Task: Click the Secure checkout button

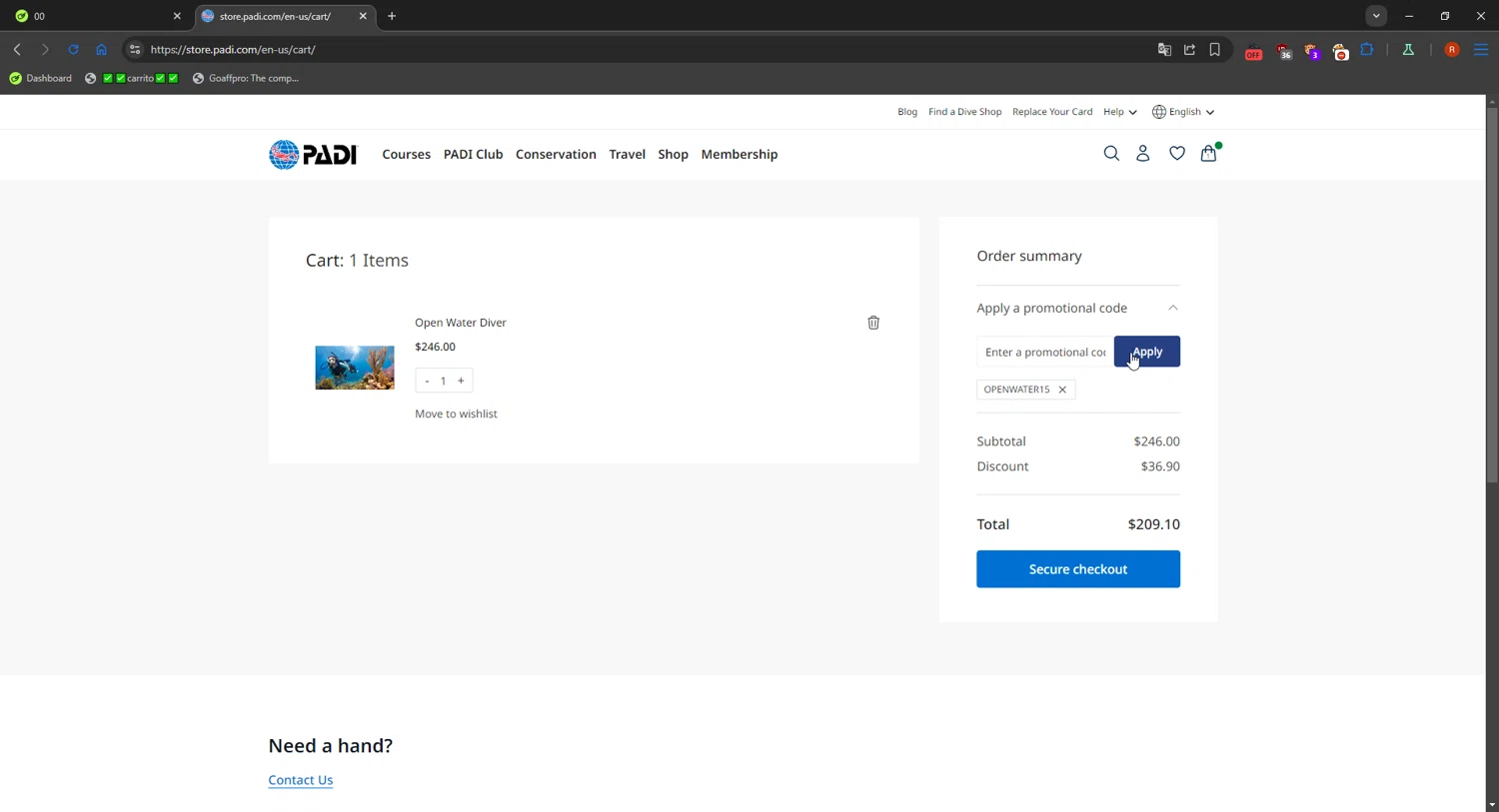Action: [x=1077, y=569]
